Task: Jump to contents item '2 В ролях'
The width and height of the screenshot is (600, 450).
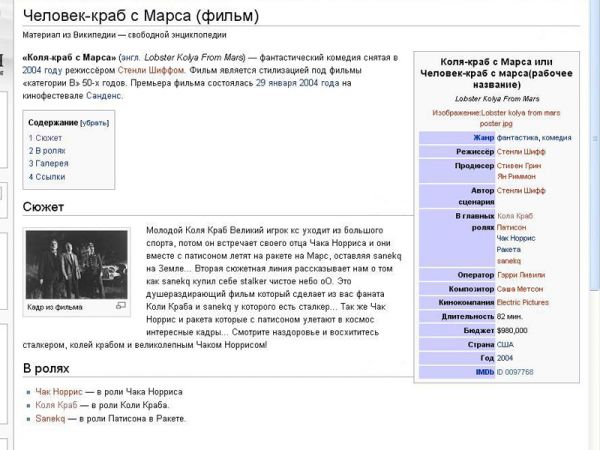Action: tap(47, 151)
